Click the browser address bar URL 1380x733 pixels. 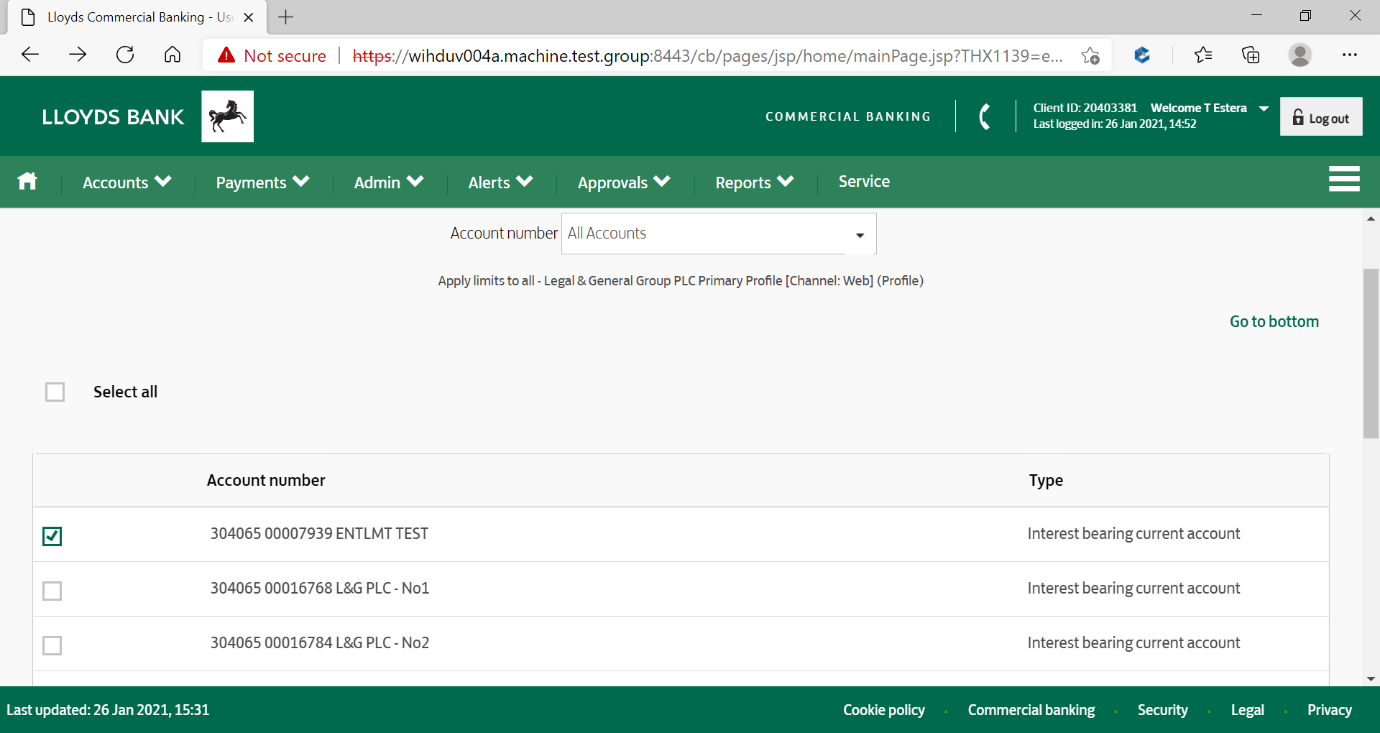click(708, 56)
